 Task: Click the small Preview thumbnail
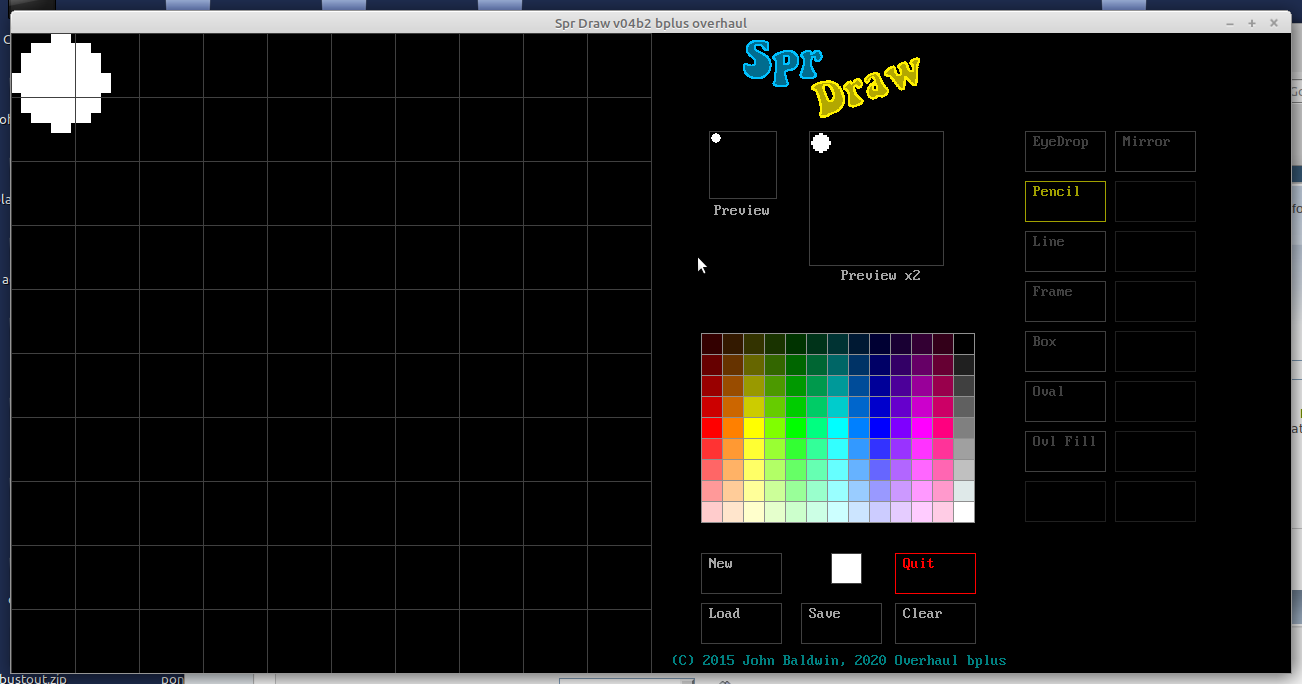pos(743,165)
